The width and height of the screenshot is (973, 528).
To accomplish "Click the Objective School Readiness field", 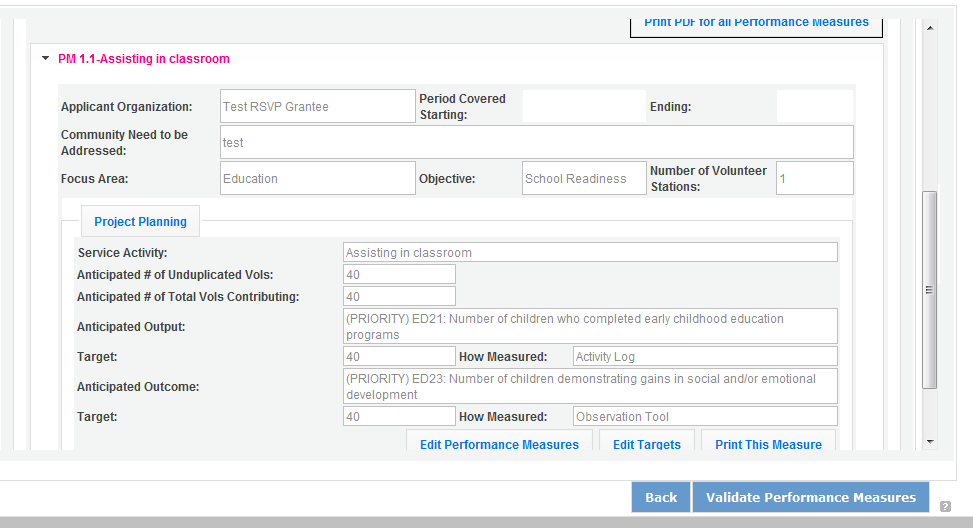I will point(584,178).
